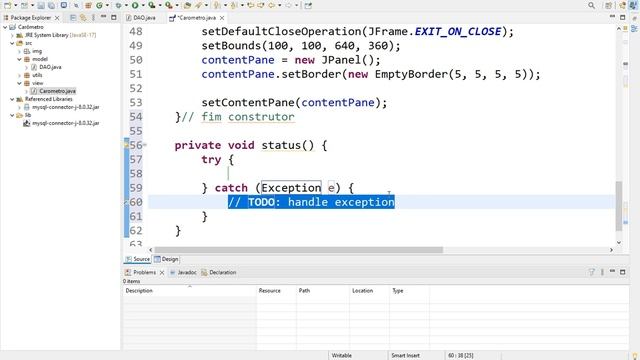The width and height of the screenshot is (640, 360).
Task: Click the Save All toolbar icon
Action: click(51, 5)
